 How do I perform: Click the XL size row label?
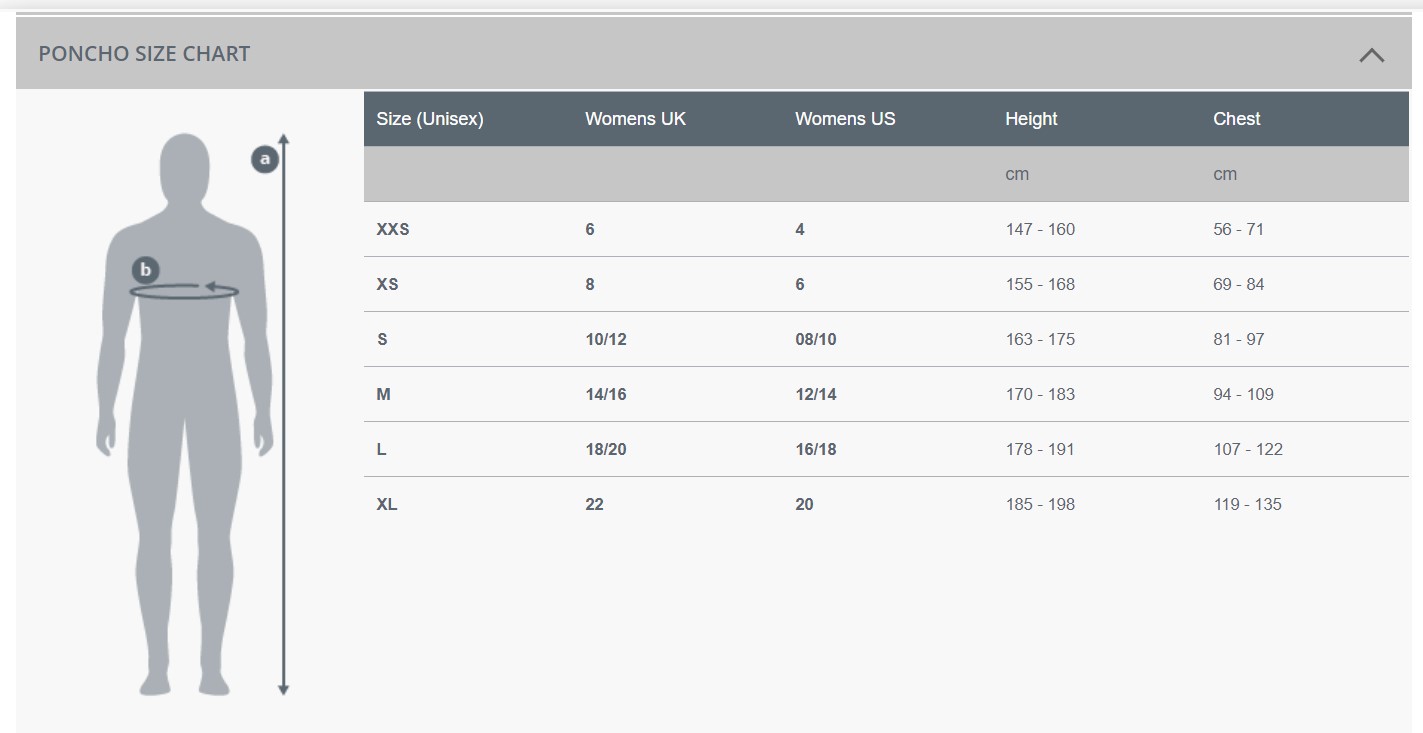(x=386, y=505)
